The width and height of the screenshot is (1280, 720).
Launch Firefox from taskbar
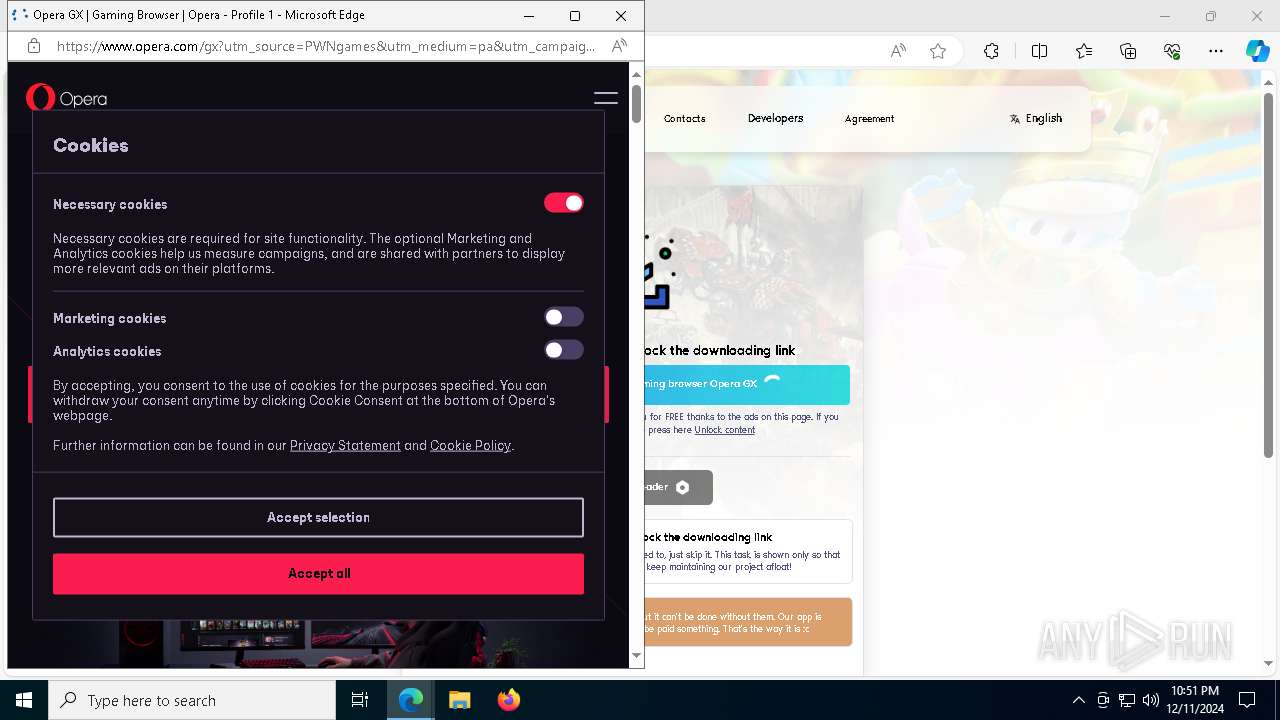coord(508,700)
